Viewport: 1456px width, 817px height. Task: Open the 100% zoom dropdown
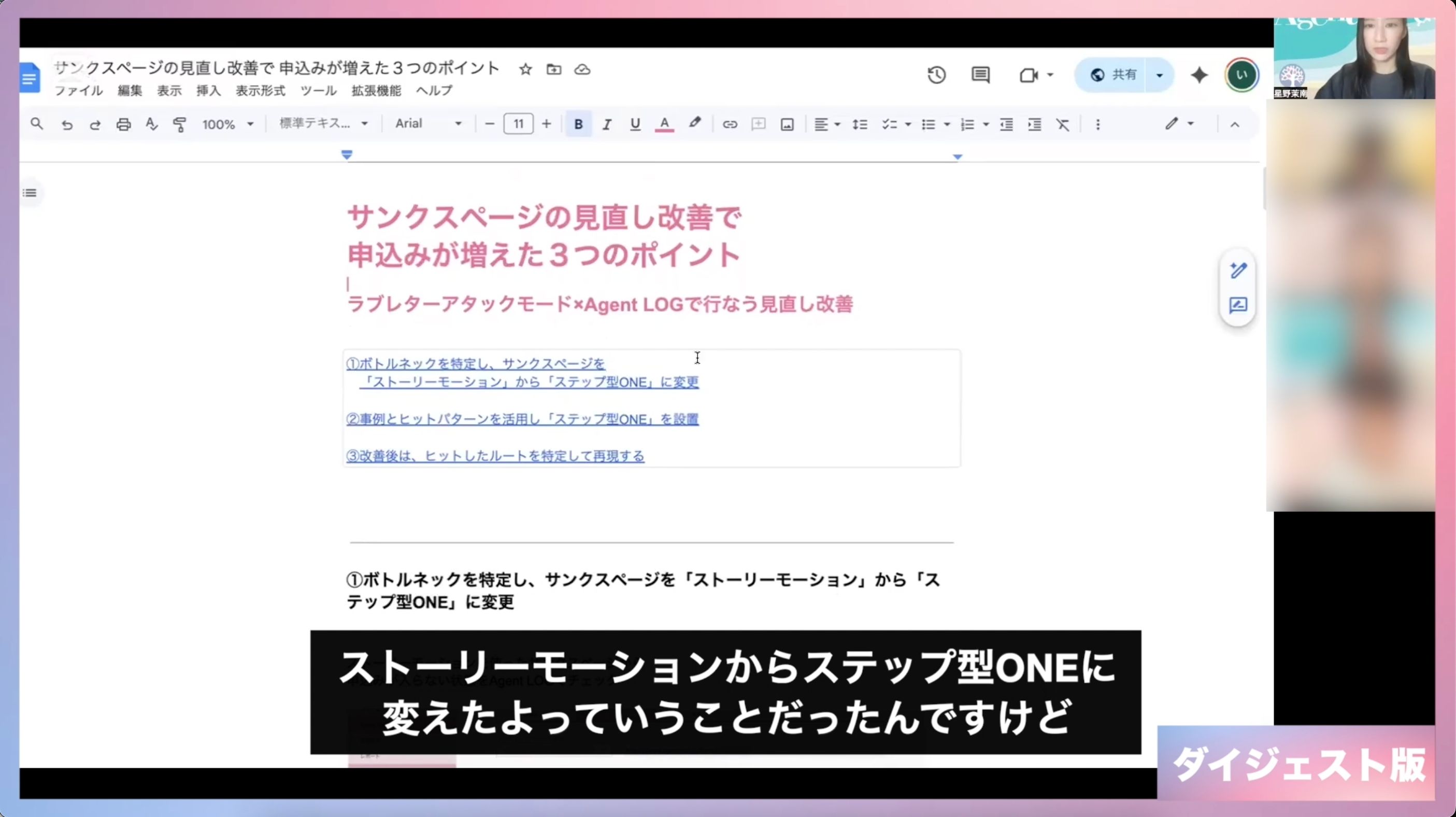point(228,124)
